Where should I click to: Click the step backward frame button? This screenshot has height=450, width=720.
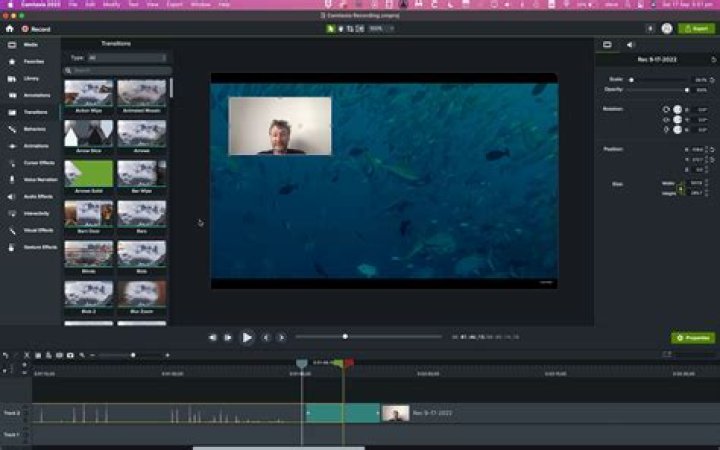(x=228, y=338)
